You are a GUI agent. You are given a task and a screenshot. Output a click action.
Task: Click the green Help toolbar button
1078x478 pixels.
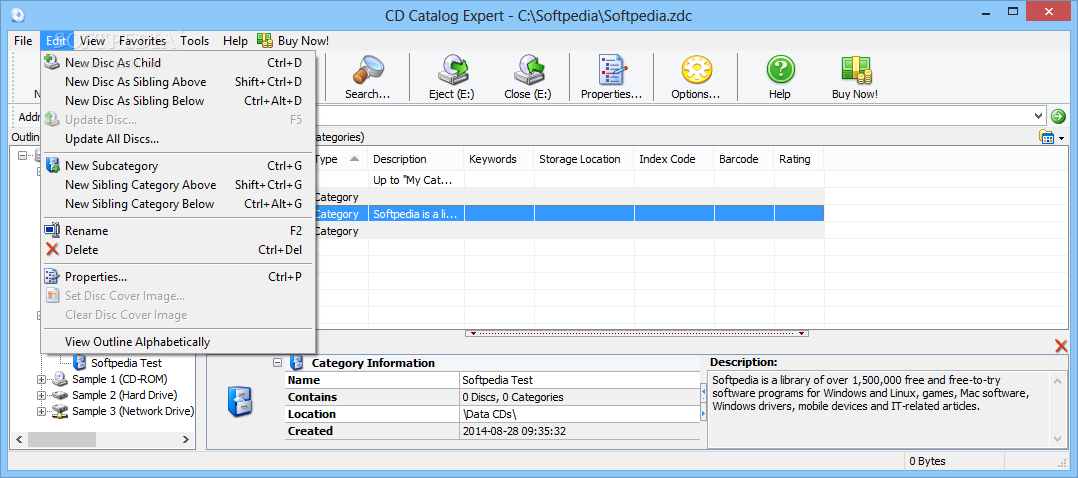click(x=780, y=77)
